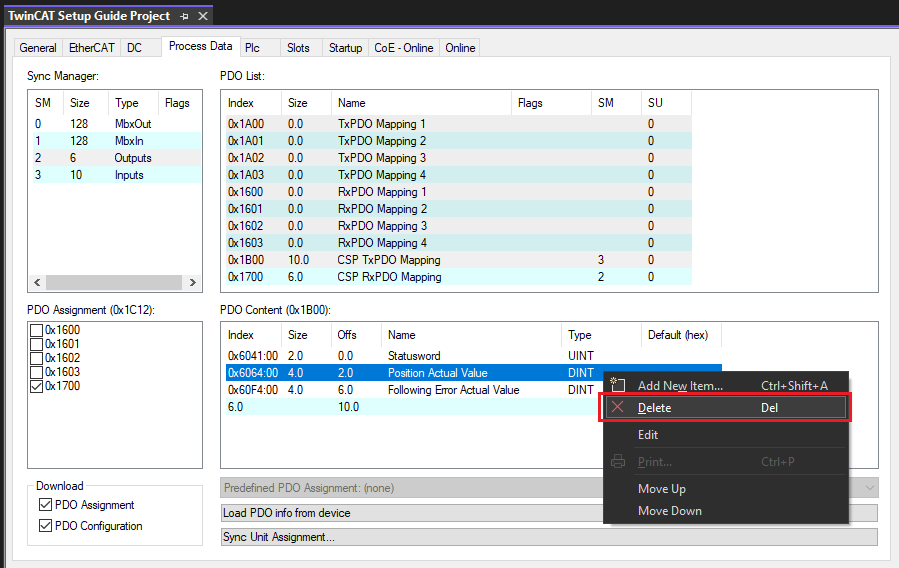Open the Predefined PDO Assignment dropdown
The height and width of the screenshot is (568, 899).
(x=870, y=488)
